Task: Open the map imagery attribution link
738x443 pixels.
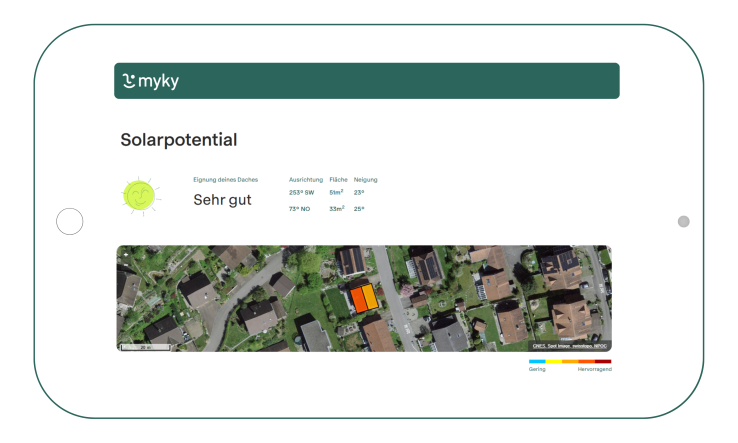Action: coord(570,346)
